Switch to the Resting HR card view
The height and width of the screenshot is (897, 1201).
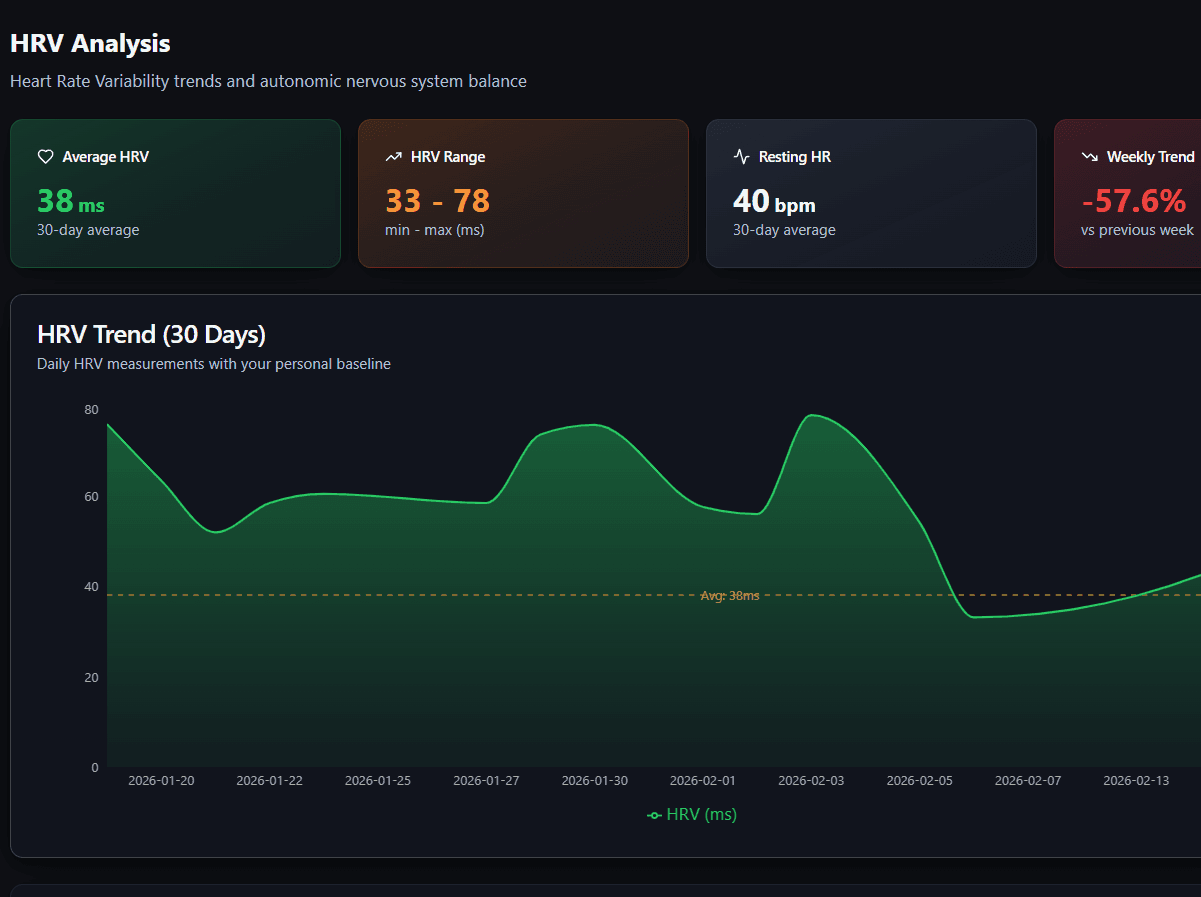[x=871, y=193]
